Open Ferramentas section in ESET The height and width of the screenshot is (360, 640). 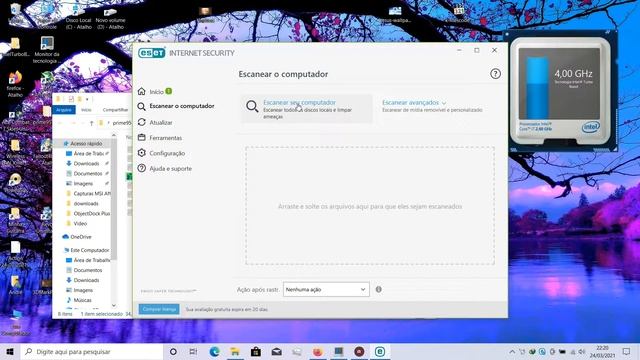pyautogui.click(x=165, y=138)
